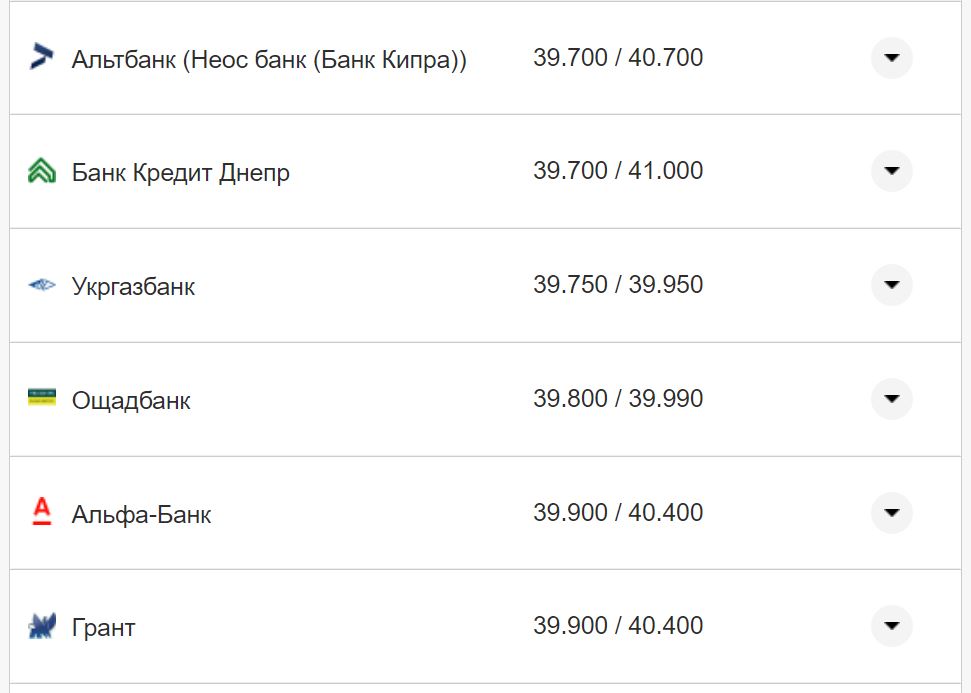Expand Банк Кредит Днепр rate details
This screenshot has height=693, width=971.
[x=891, y=171]
